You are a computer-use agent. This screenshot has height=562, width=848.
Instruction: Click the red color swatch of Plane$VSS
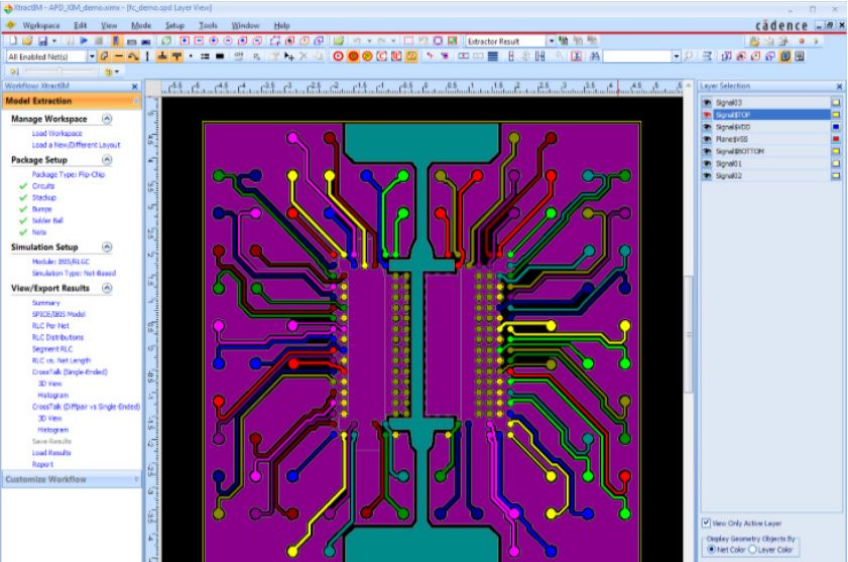click(x=836, y=139)
